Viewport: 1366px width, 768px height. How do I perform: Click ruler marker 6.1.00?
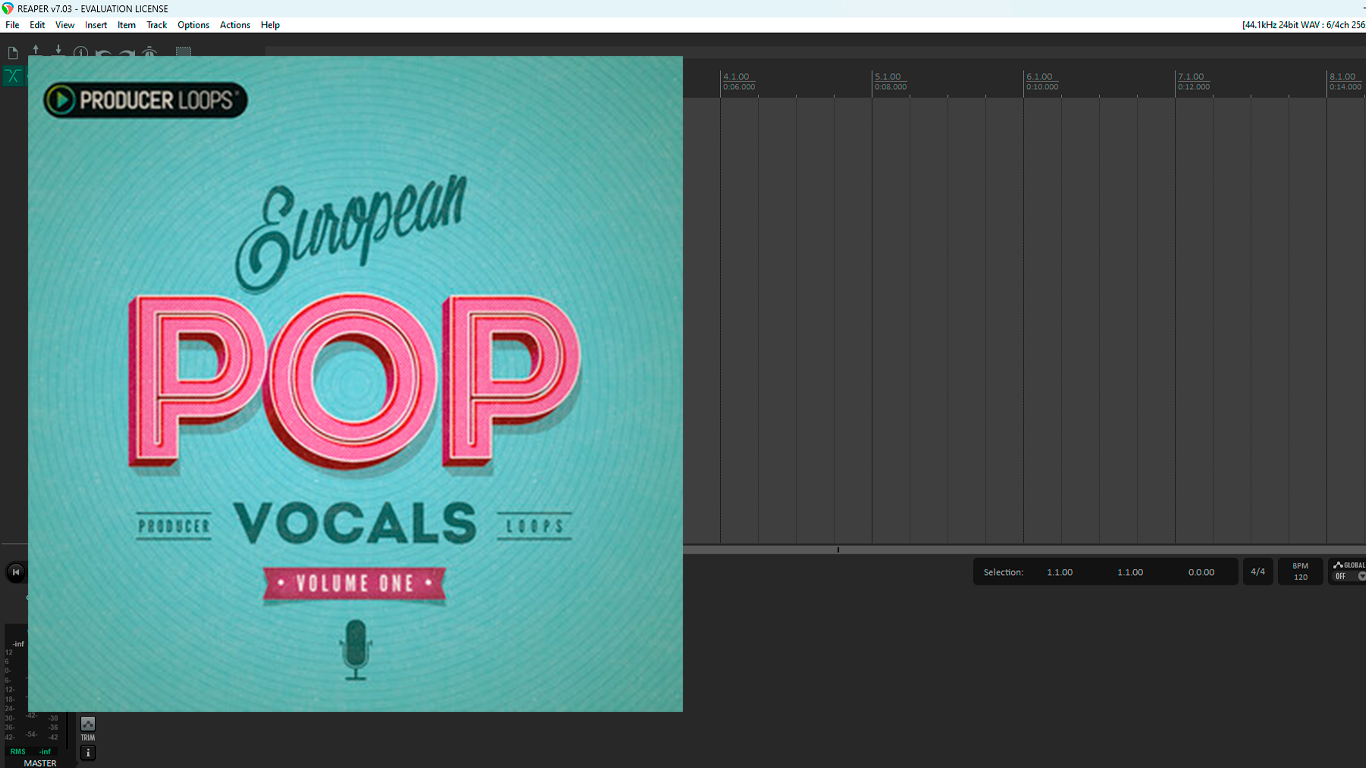click(1040, 77)
